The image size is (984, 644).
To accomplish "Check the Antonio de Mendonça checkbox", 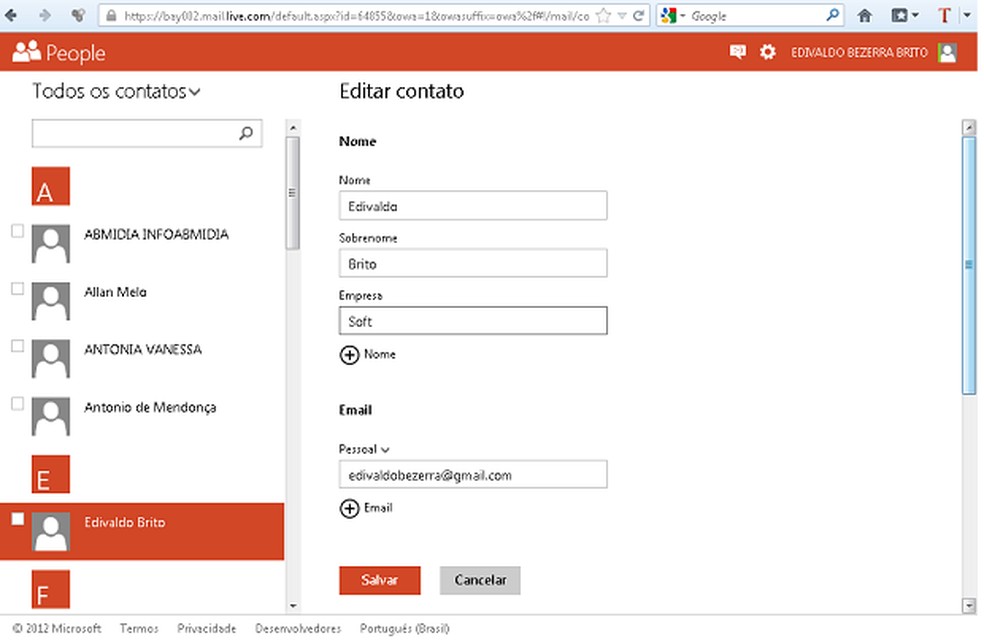I will tap(18, 404).
